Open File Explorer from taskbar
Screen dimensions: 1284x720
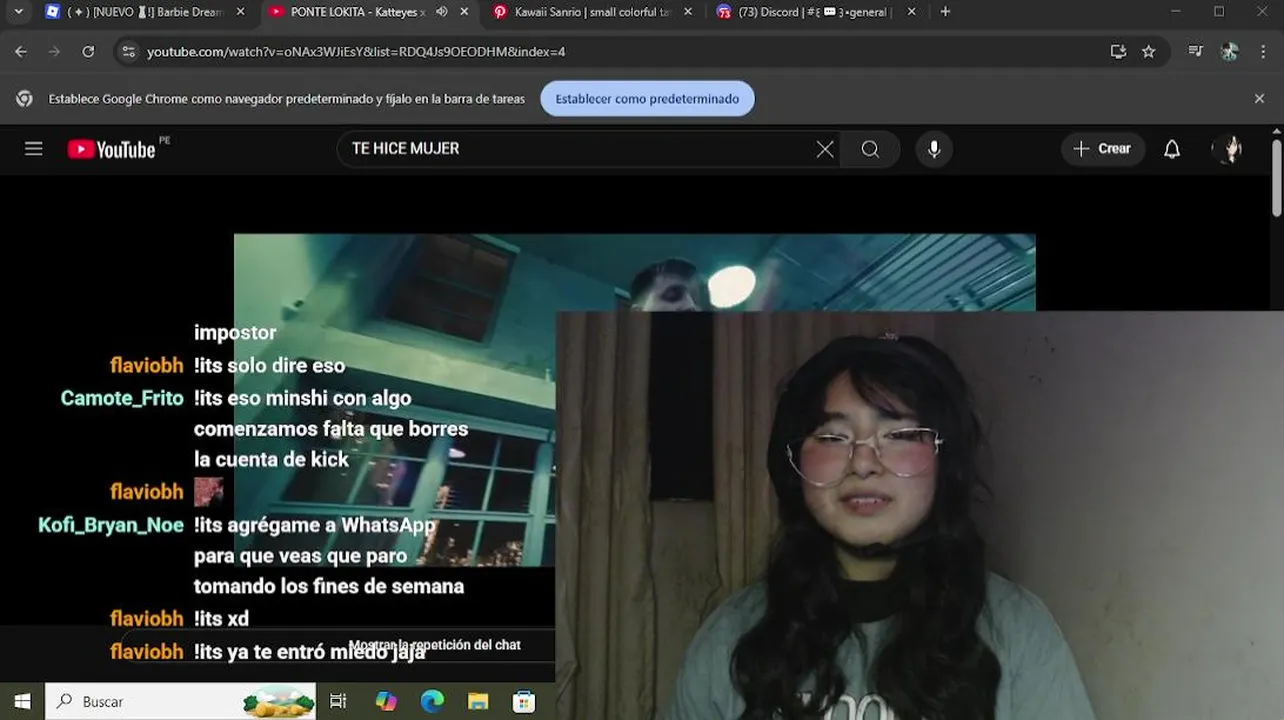[x=478, y=702]
